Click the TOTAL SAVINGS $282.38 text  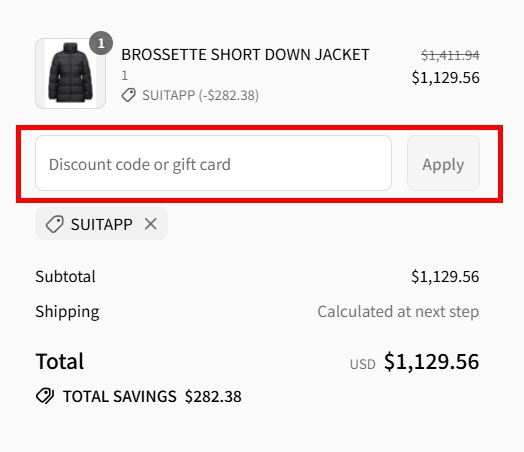coord(152,397)
